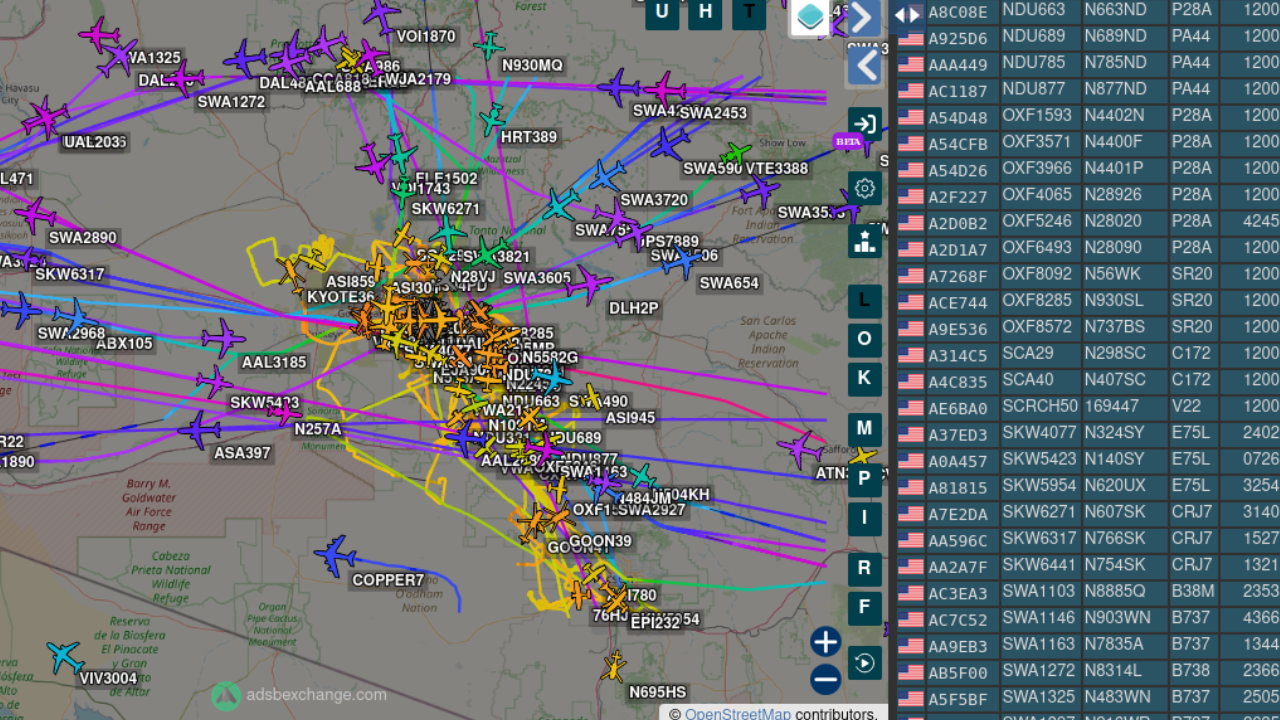The height and width of the screenshot is (720, 1280).
Task: Open the OpenStreetMap link
Action: [x=737, y=713]
